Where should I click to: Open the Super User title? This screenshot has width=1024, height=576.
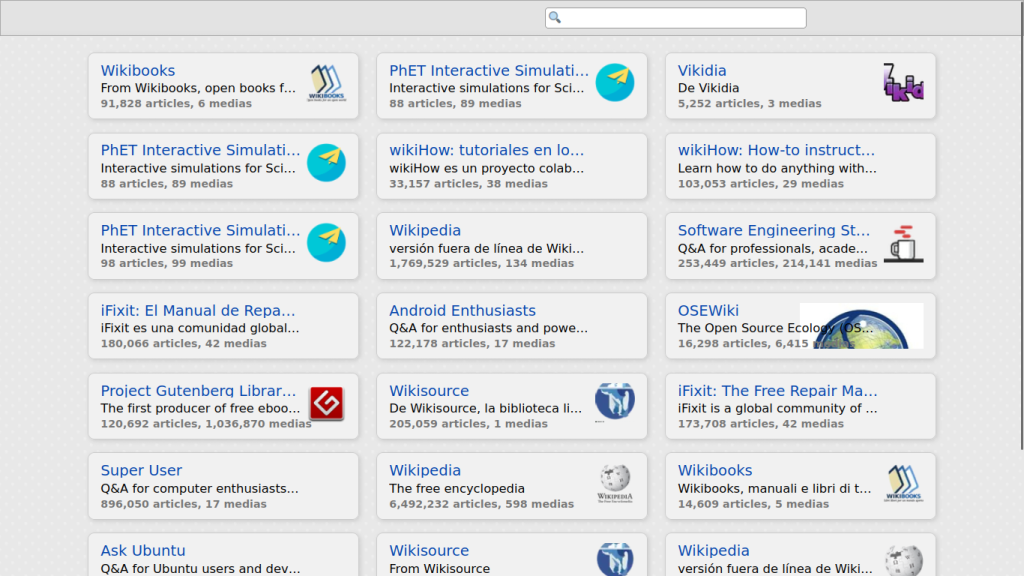(141, 470)
